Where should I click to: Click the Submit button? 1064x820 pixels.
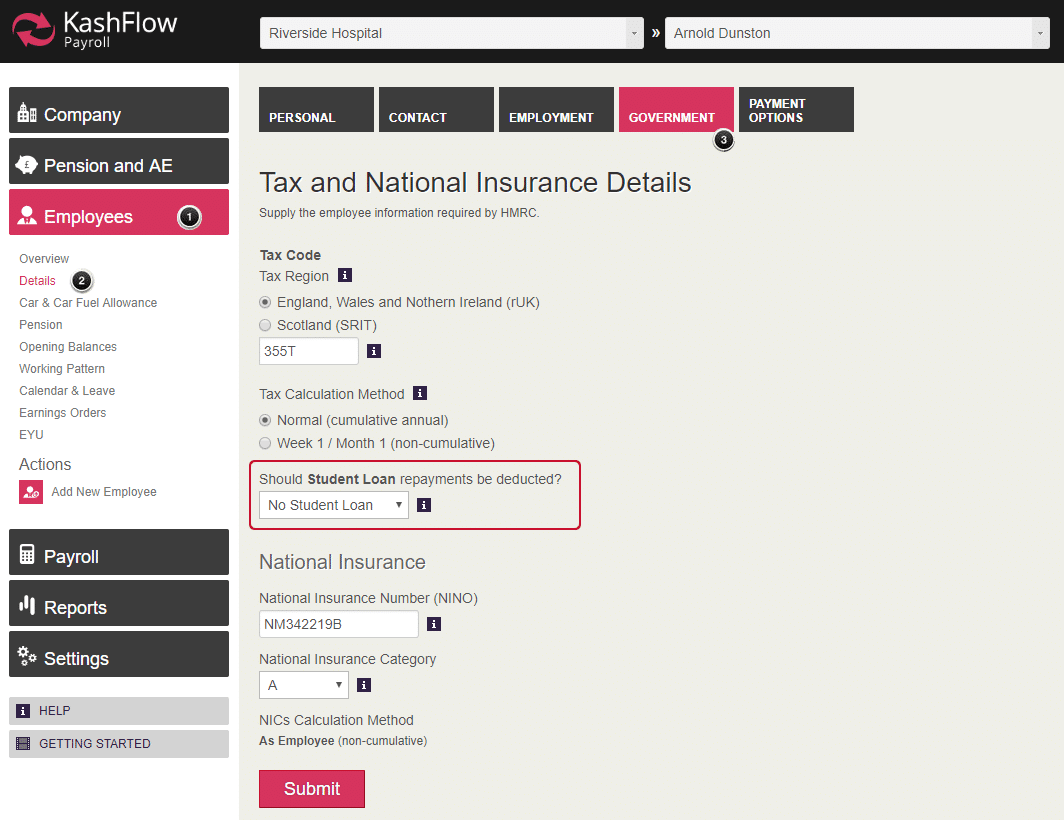[312, 788]
